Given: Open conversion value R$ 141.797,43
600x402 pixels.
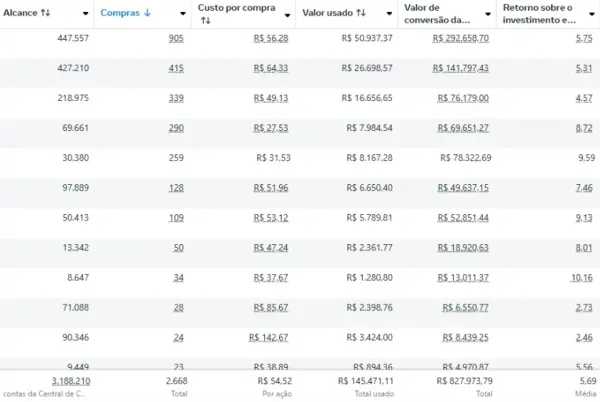Looking at the screenshot, I should click(x=461, y=68).
